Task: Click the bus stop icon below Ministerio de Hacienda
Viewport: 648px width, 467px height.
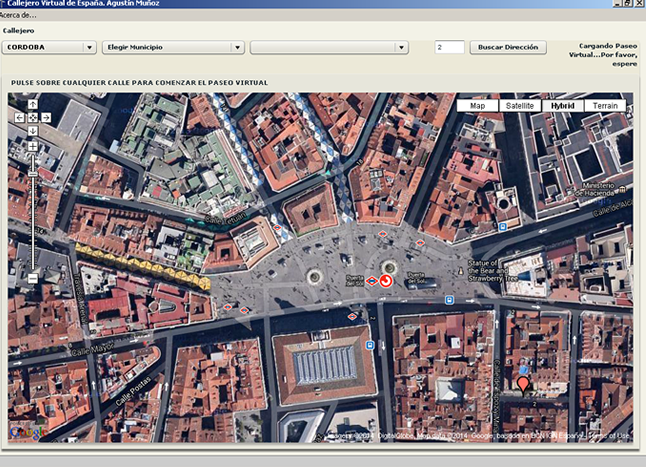Action: [x=503, y=227]
